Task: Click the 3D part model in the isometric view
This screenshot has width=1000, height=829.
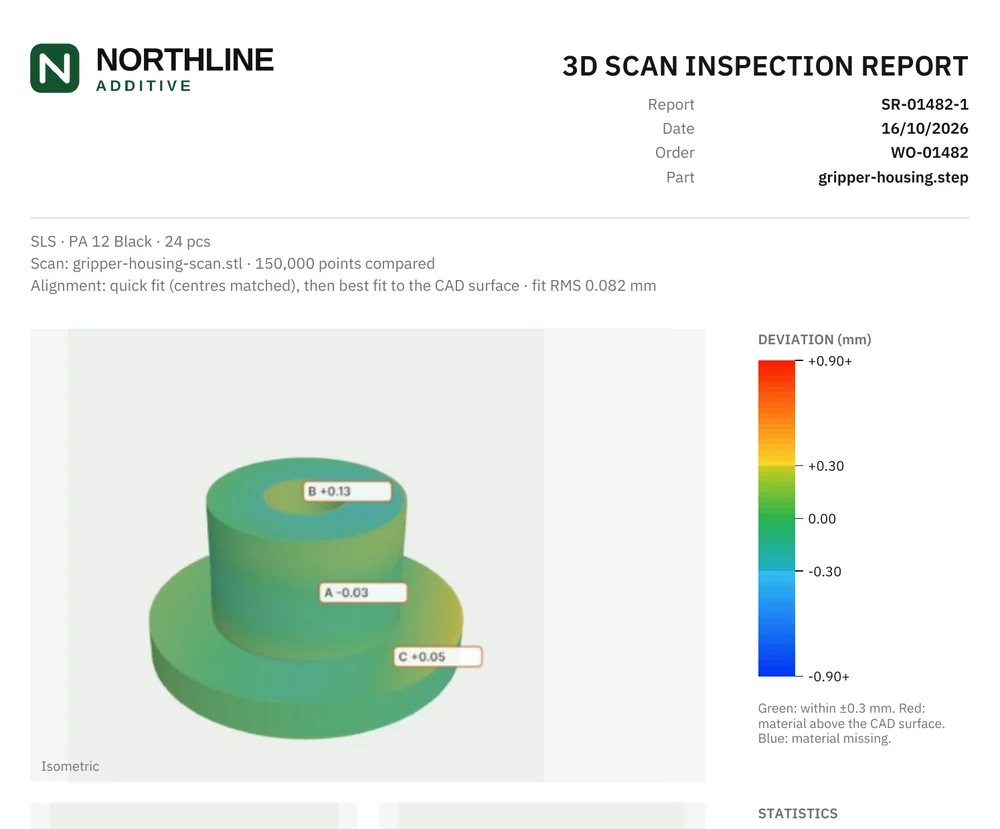Action: (x=306, y=598)
